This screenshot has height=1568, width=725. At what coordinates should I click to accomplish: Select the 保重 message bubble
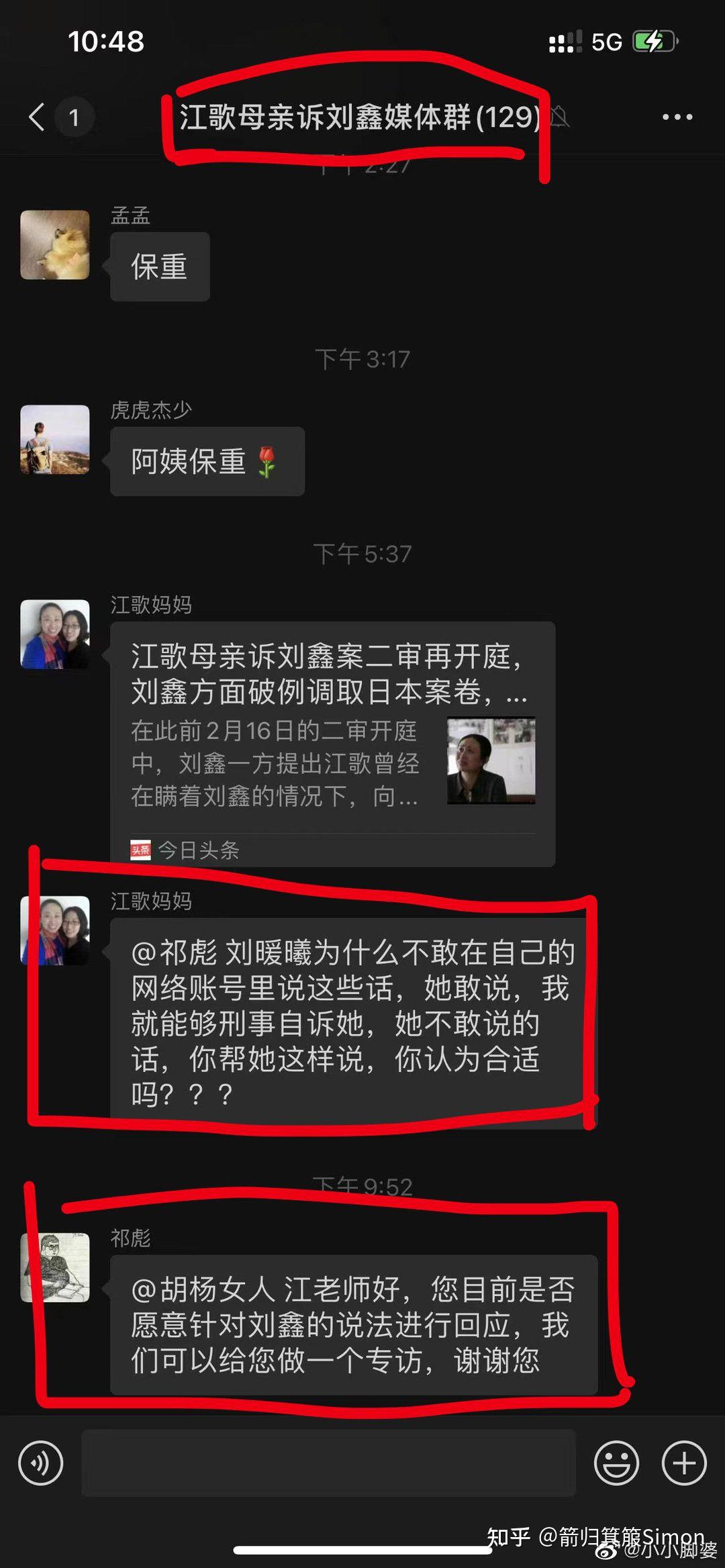pyautogui.click(x=160, y=266)
